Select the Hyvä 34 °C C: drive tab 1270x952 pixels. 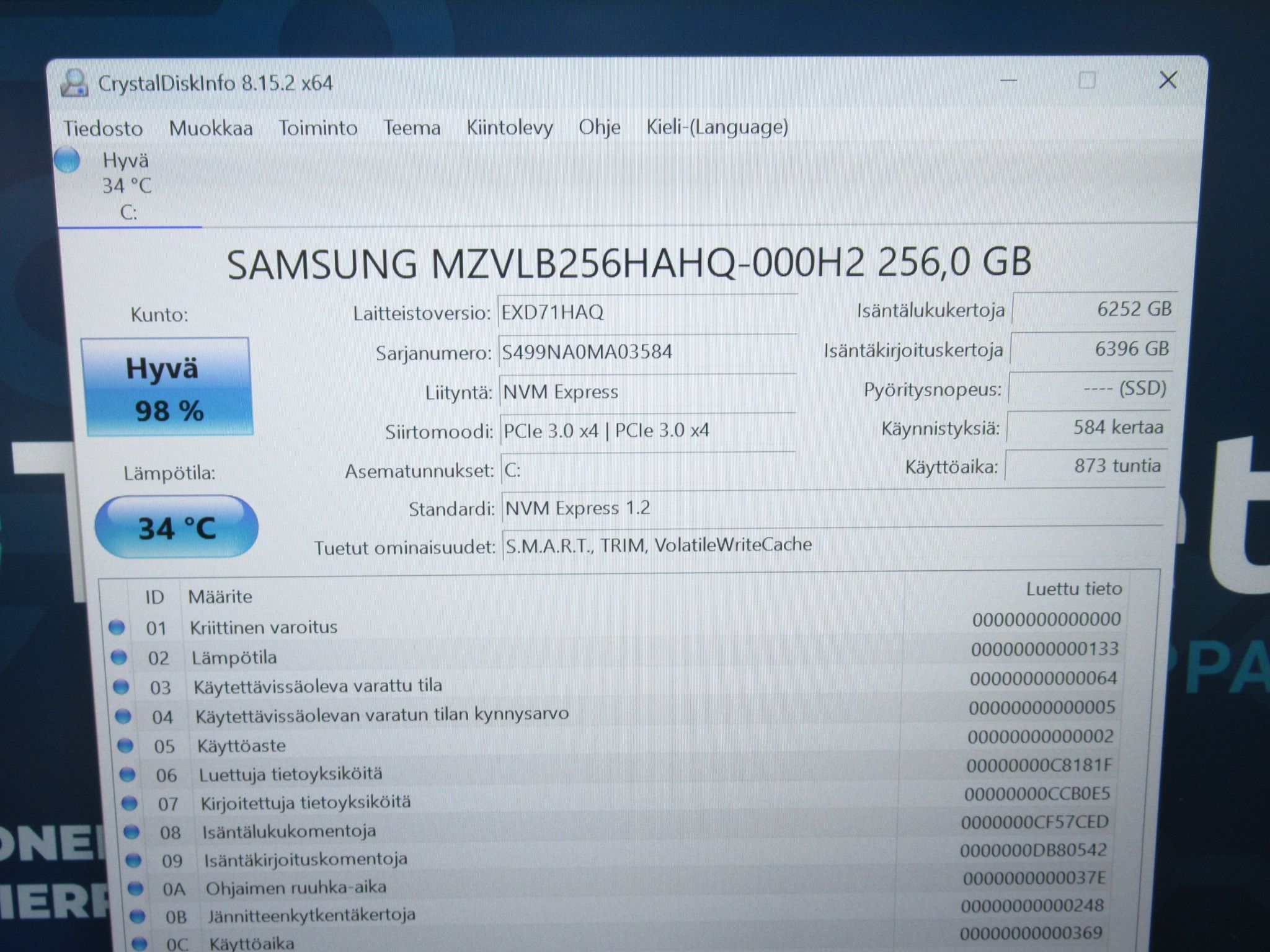[127, 186]
